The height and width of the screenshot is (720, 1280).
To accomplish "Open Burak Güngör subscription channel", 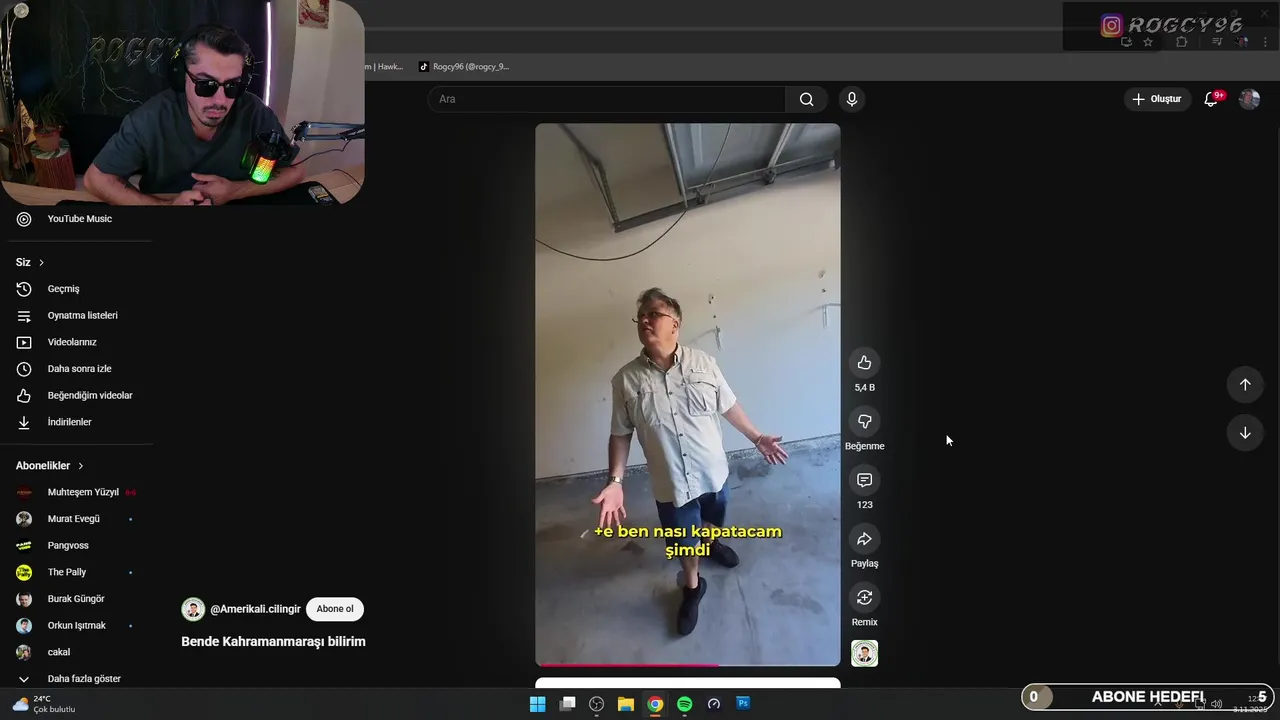I will pyautogui.click(x=78, y=599).
